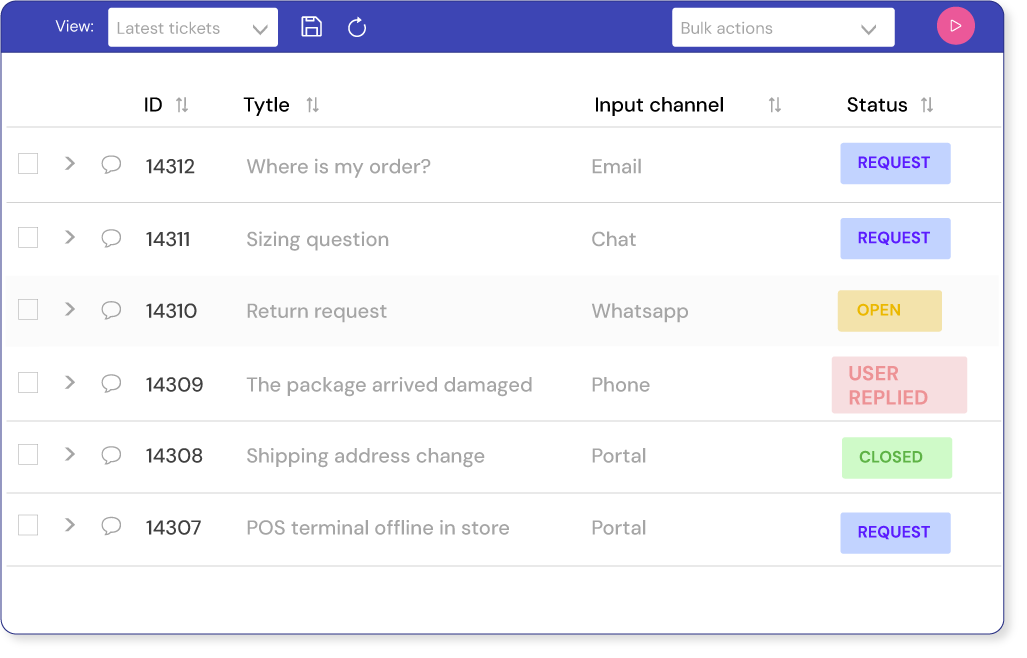
Task: Click the ID column header
Action: coord(153,105)
